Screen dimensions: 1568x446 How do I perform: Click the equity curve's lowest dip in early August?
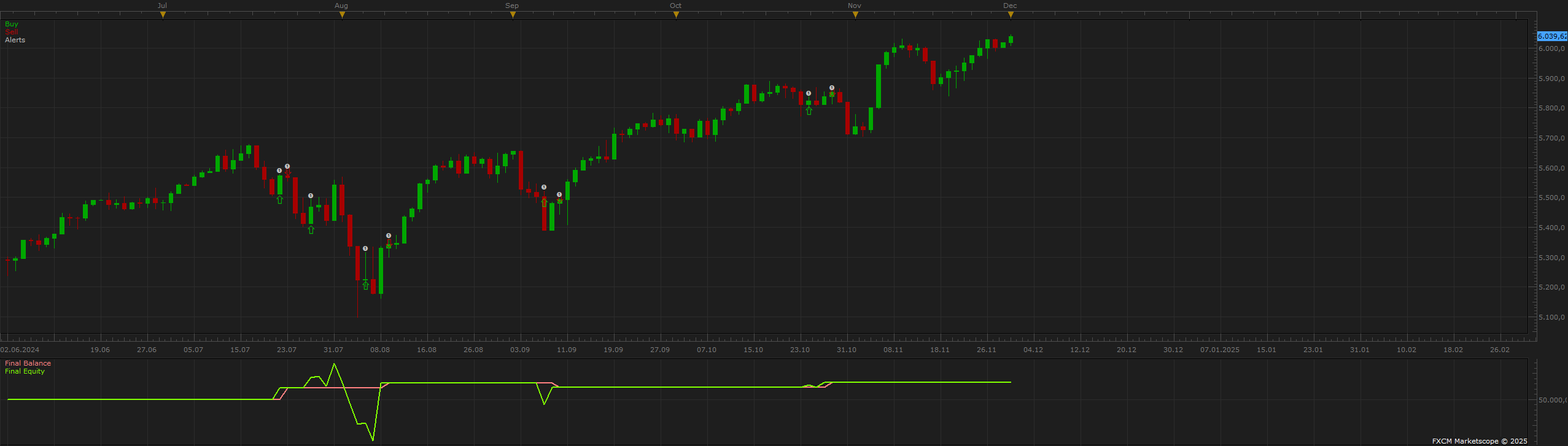click(x=373, y=439)
